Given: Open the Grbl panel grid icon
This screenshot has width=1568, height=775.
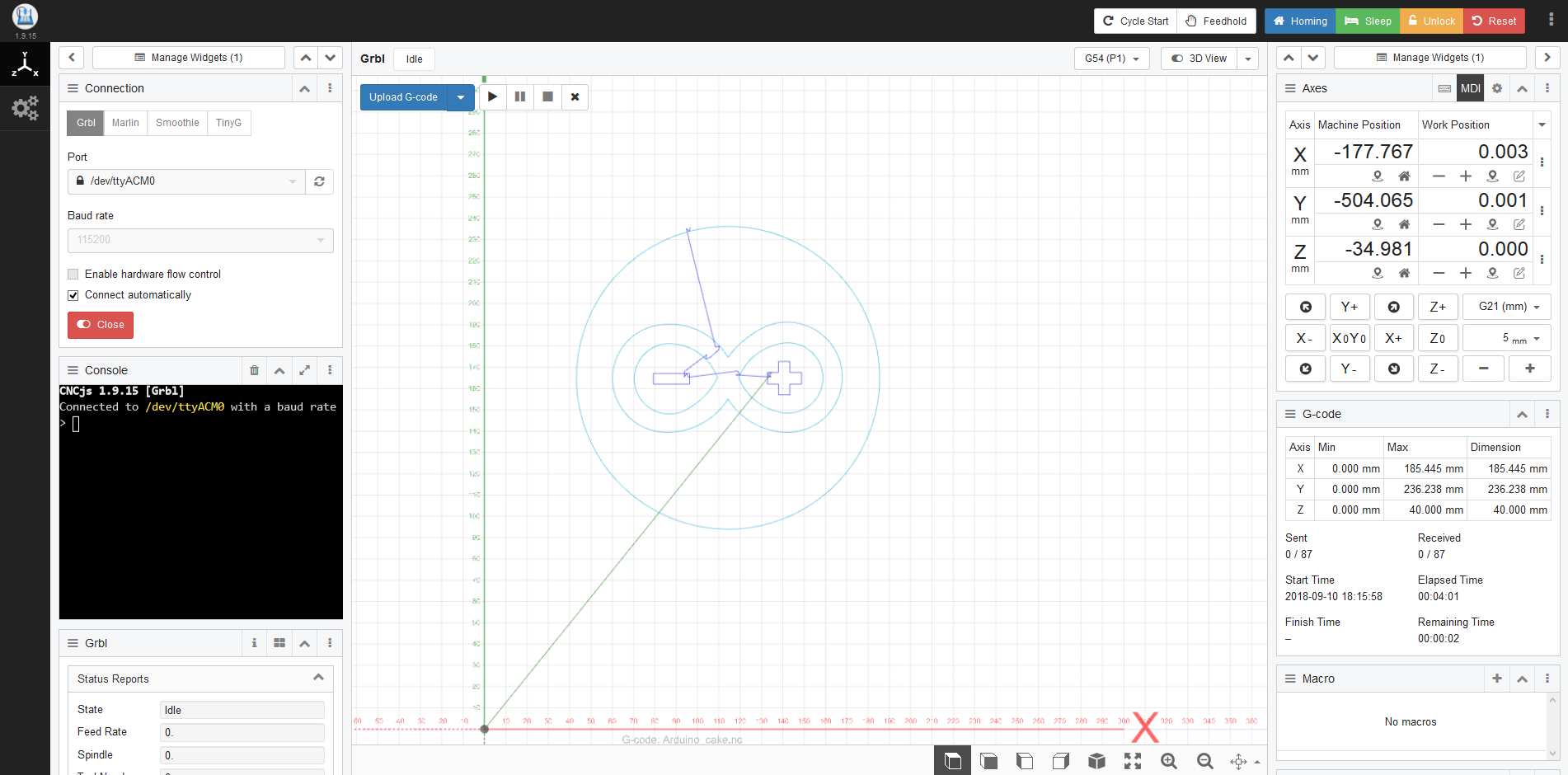Looking at the screenshot, I should tap(279, 643).
